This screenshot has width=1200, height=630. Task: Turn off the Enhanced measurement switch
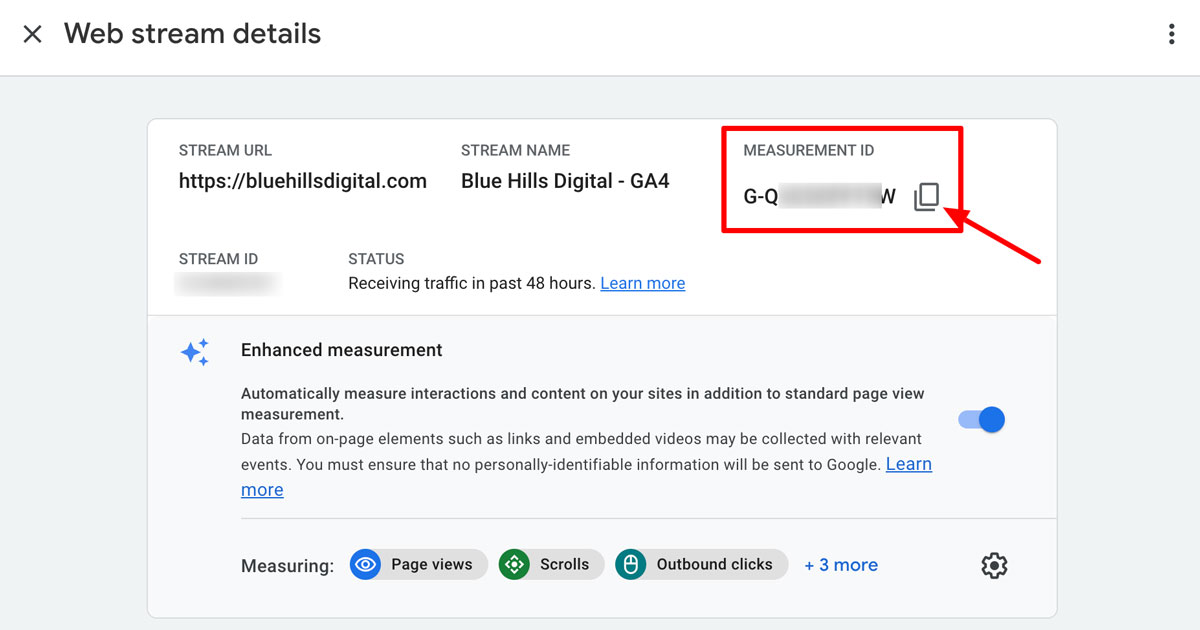coord(981,419)
